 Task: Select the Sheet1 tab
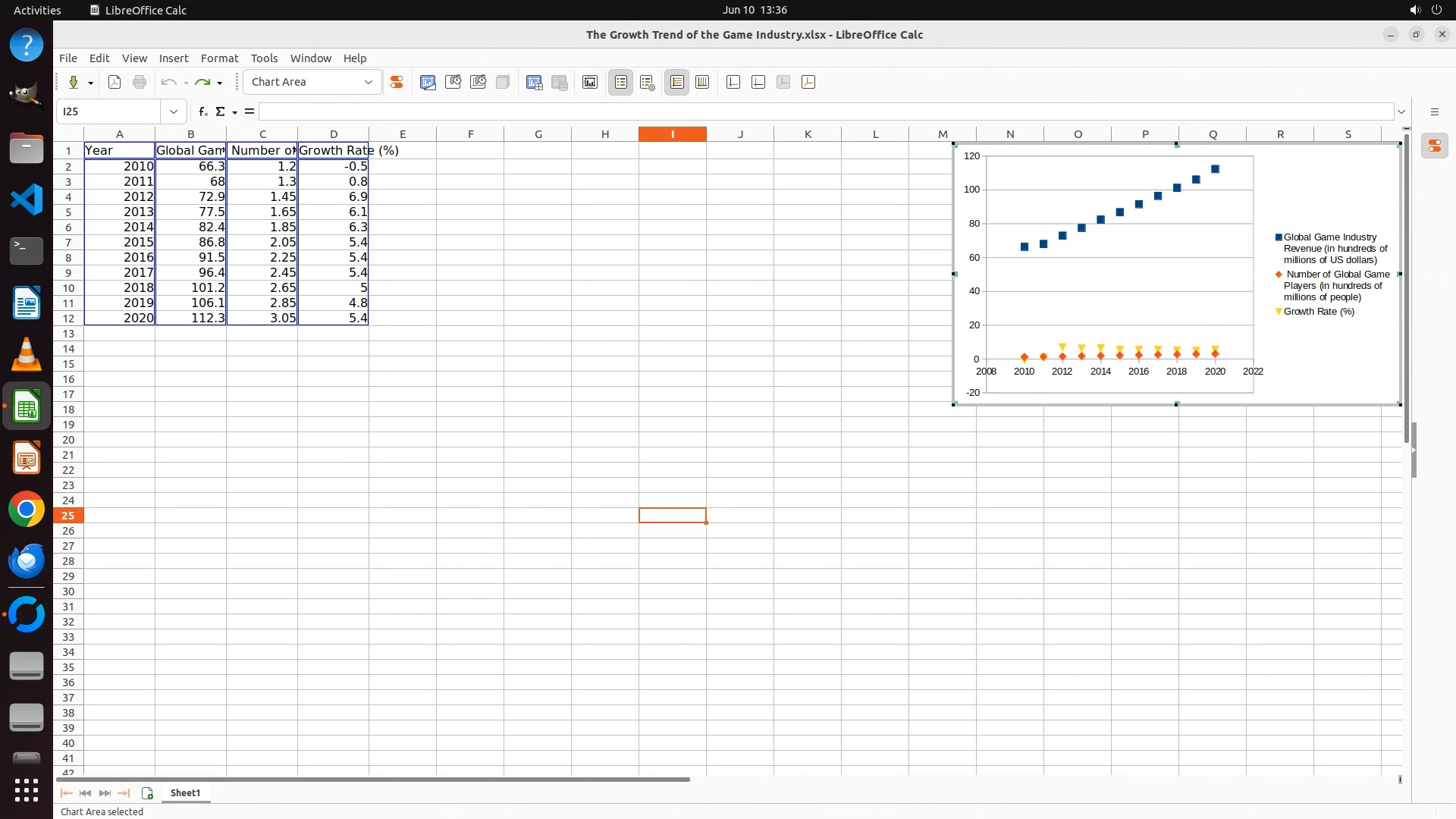coord(185,792)
